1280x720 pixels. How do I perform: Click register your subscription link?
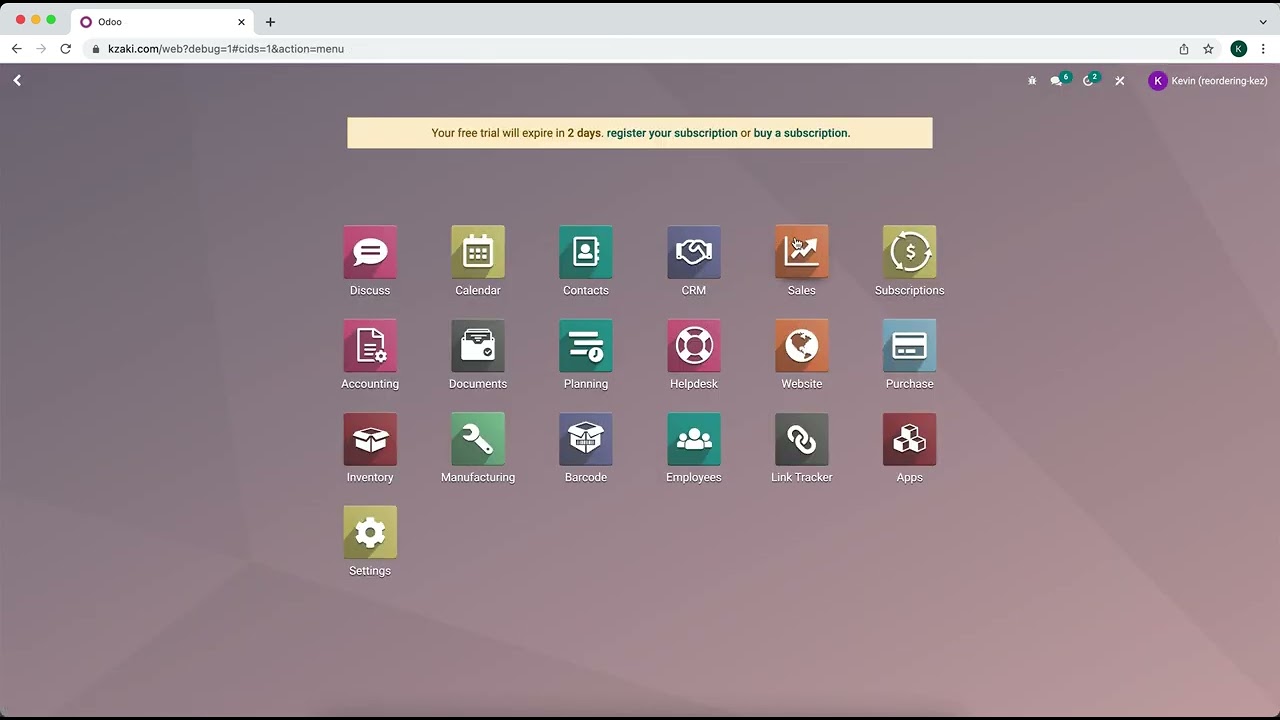click(672, 133)
